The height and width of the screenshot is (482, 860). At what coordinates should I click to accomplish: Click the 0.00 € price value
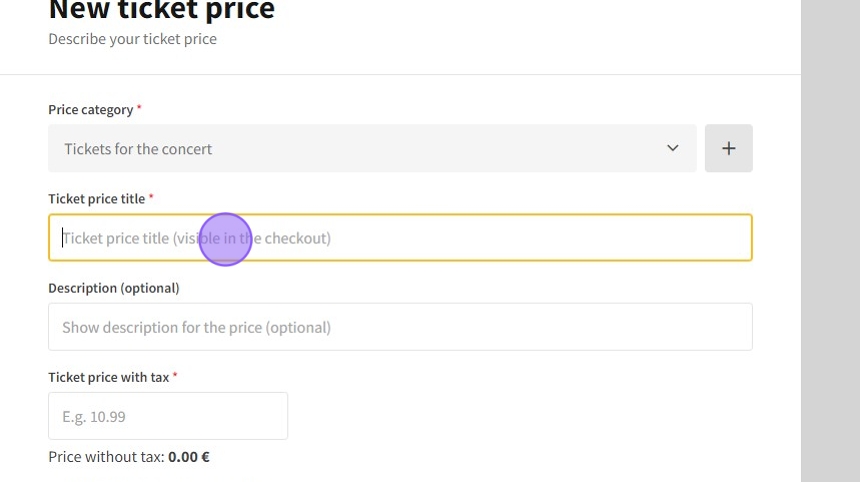189,457
